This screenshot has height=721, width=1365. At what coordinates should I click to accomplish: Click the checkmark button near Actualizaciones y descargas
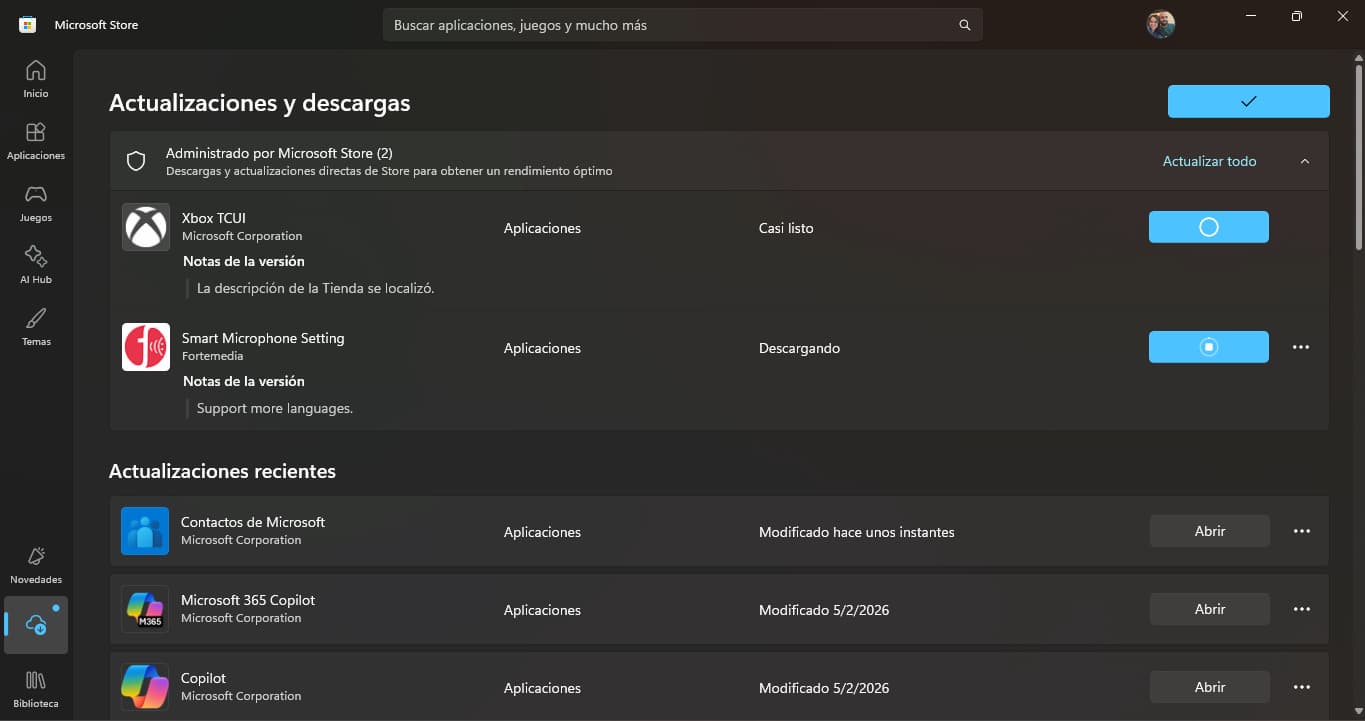1247,101
